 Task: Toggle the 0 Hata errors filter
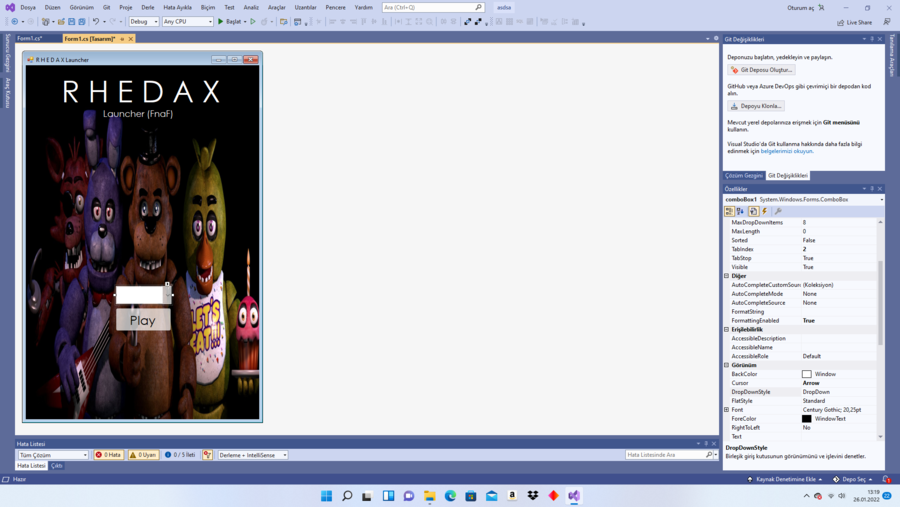108,455
